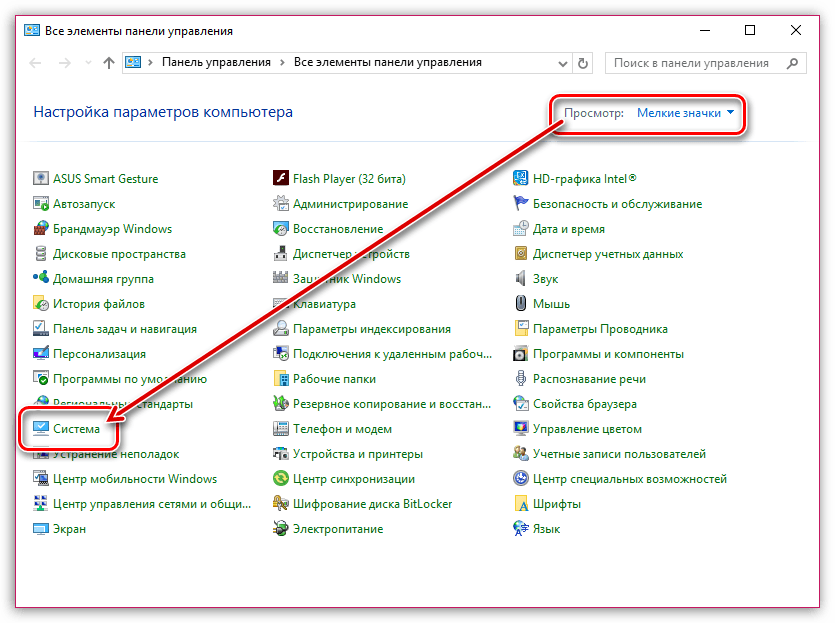The width and height of the screenshot is (835, 623).
Task: Open the Flash Player (32 бита) icon
Action: (x=281, y=179)
